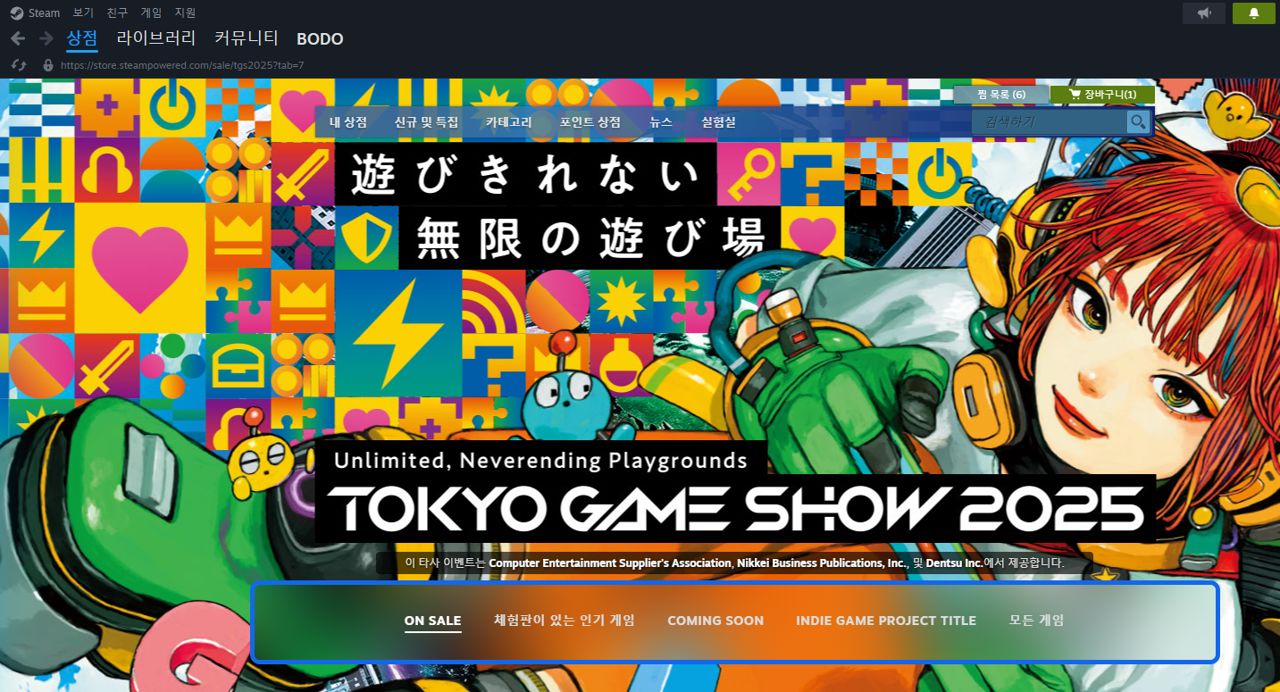Open the green notification bell
Viewport: 1280px width, 692px height.
pyautogui.click(x=1253, y=13)
